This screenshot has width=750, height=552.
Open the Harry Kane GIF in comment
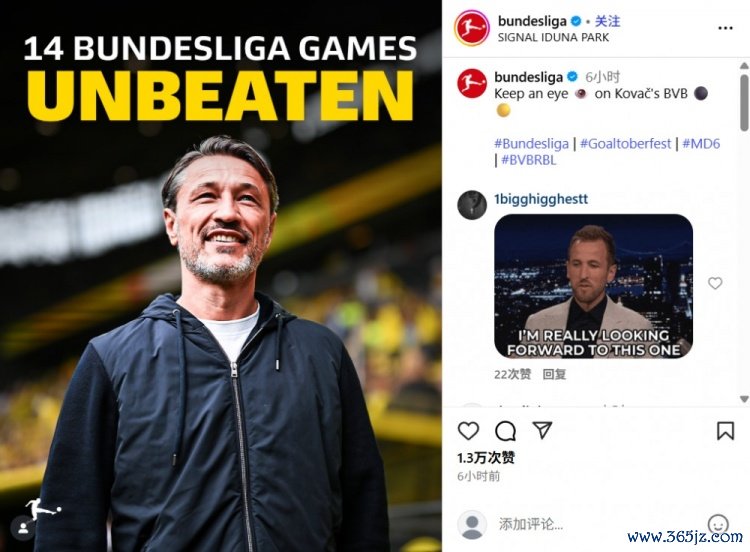(x=593, y=286)
